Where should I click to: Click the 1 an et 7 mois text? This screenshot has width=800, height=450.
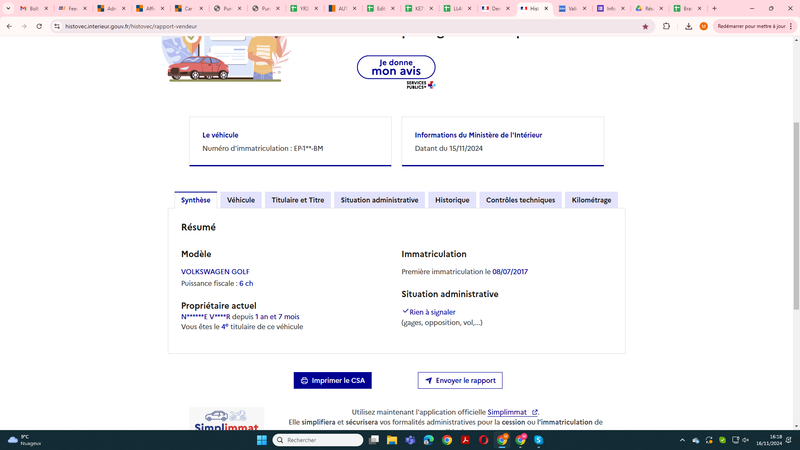[x=277, y=316]
